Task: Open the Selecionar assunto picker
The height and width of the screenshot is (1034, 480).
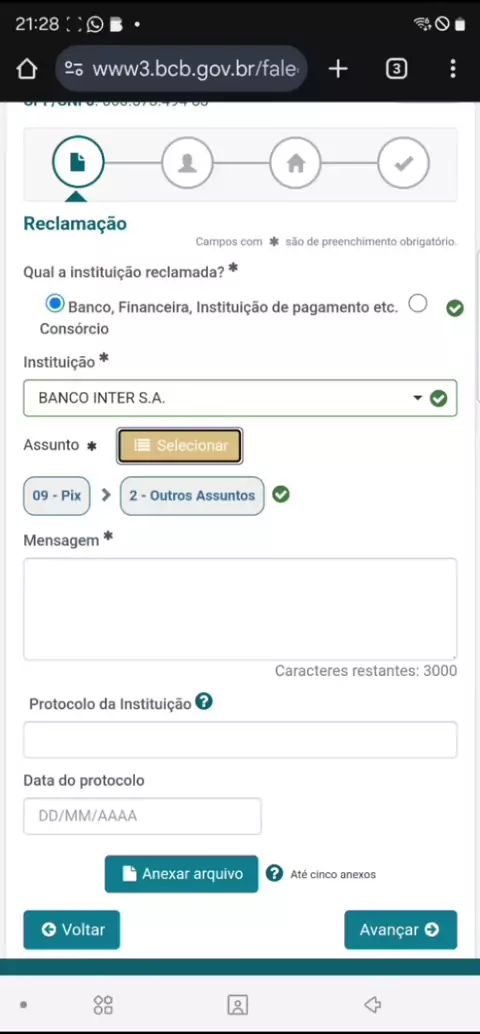Action: click(x=179, y=446)
